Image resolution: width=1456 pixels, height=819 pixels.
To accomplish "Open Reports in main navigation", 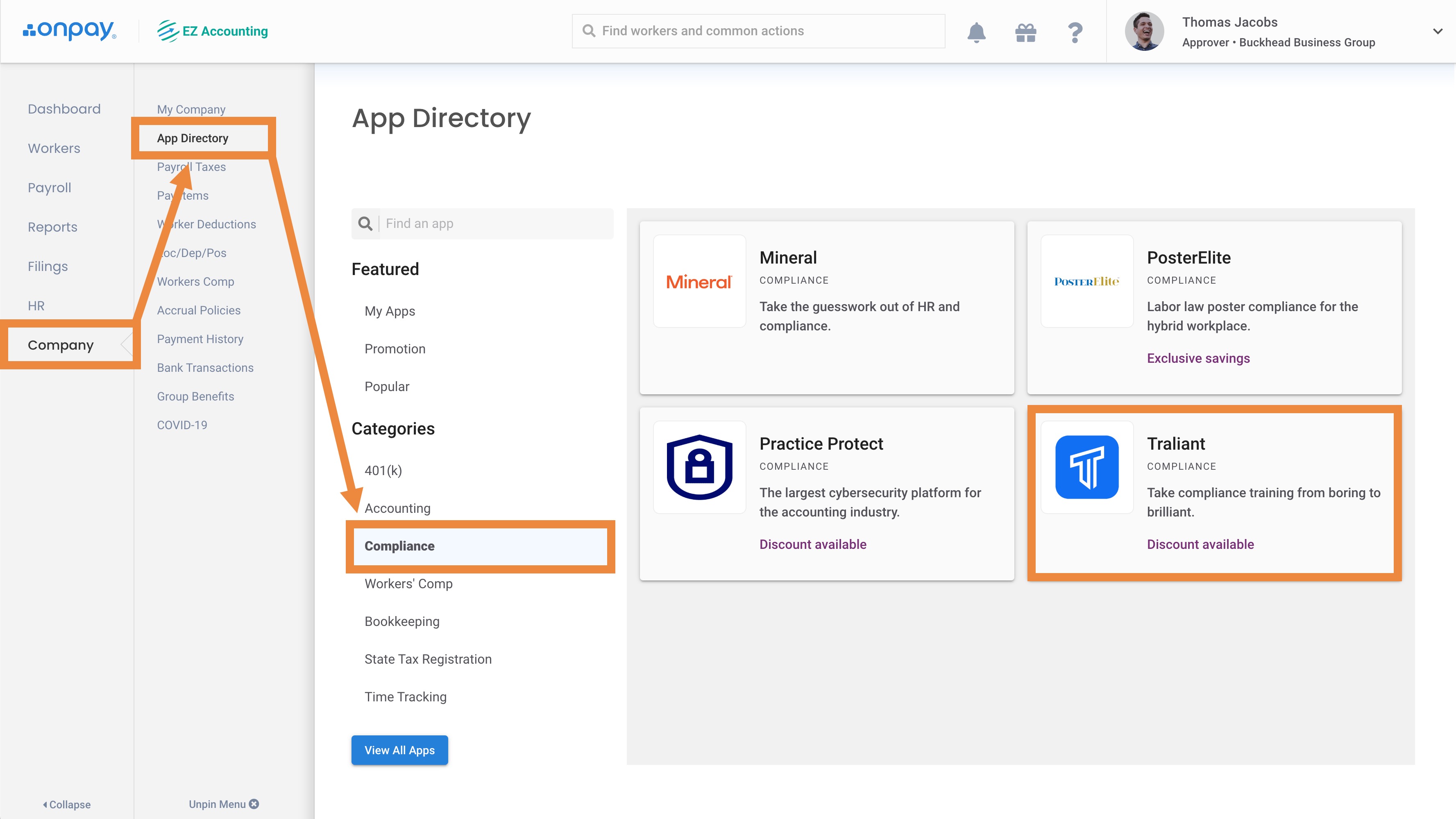I will tap(52, 227).
